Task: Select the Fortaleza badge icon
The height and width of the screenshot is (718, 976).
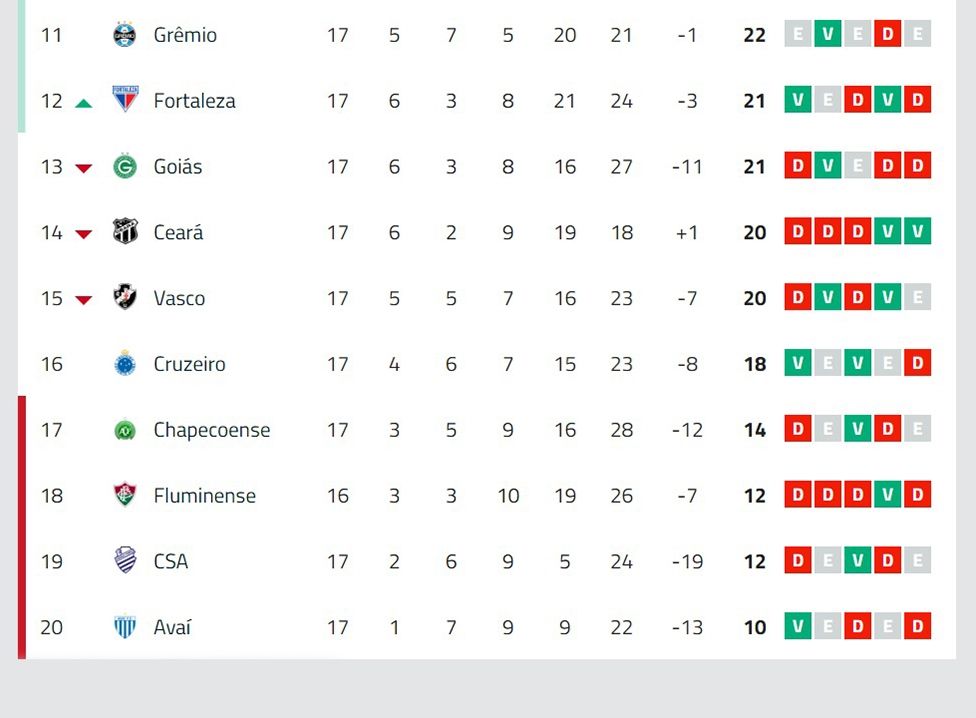Action: [124, 100]
